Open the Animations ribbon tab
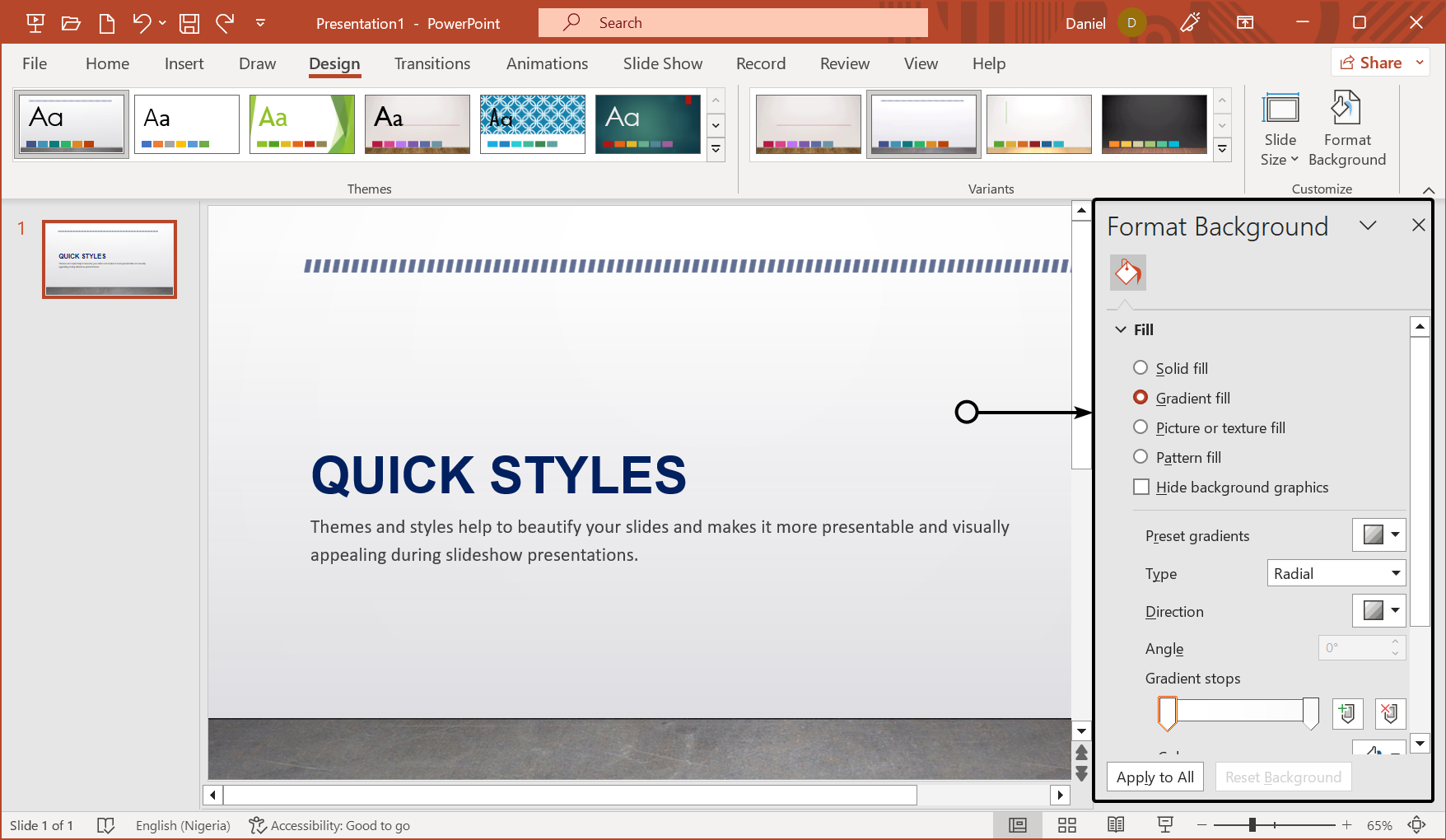1446x840 pixels. click(547, 63)
